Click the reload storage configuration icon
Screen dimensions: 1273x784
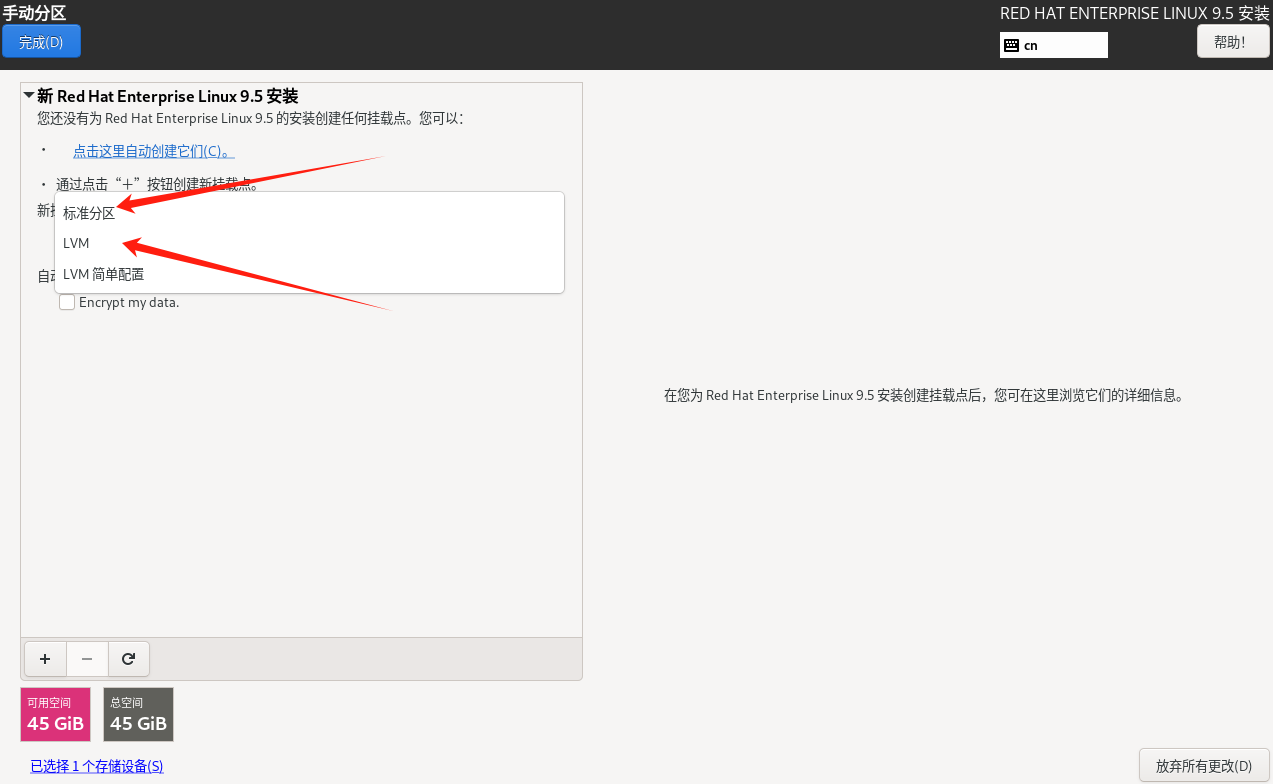pyautogui.click(x=128, y=659)
